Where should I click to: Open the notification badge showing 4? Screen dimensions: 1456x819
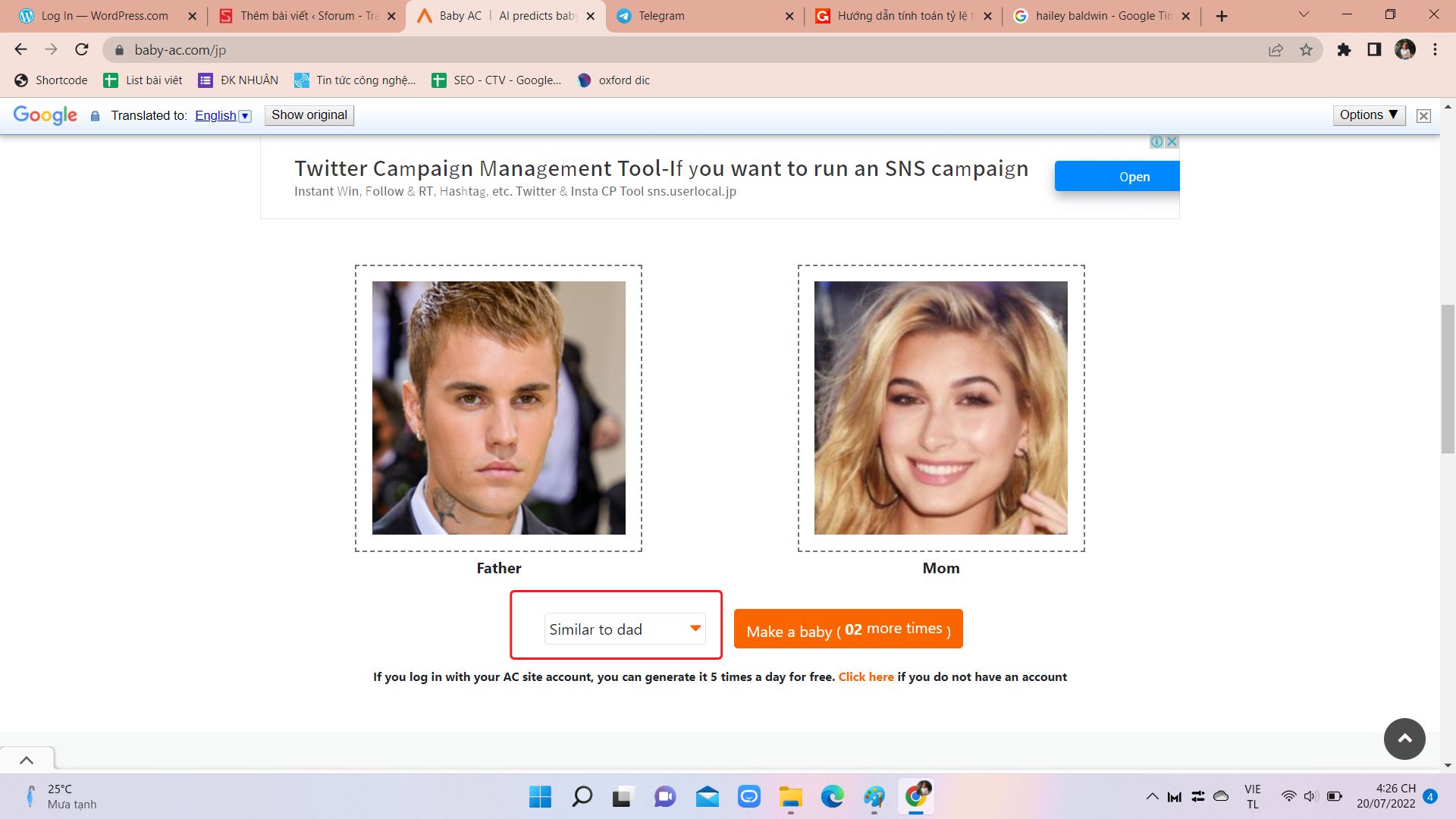click(1430, 796)
